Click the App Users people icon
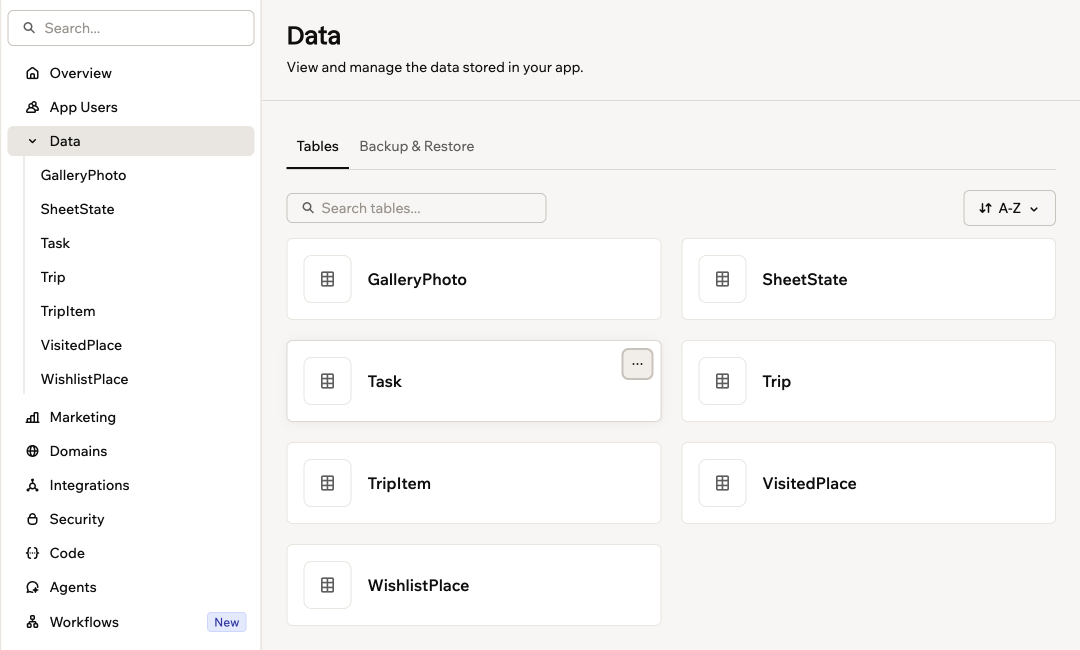Screen dimensions: 1080x650 [32, 107]
